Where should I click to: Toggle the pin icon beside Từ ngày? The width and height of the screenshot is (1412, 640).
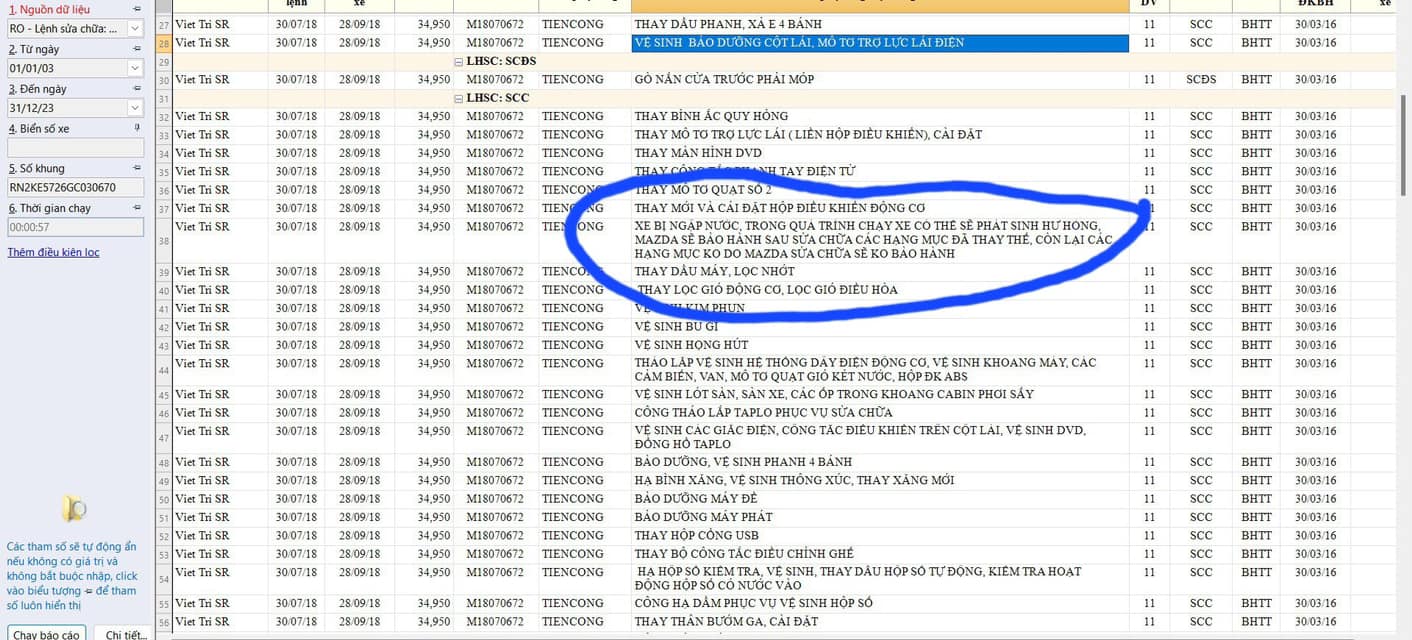[x=137, y=49]
